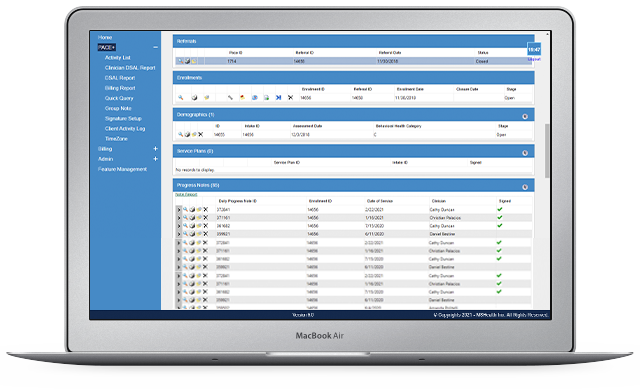This screenshot has height=391, width=640.
Task: Click print icon for progress note 371161
Action: [x=192, y=218]
